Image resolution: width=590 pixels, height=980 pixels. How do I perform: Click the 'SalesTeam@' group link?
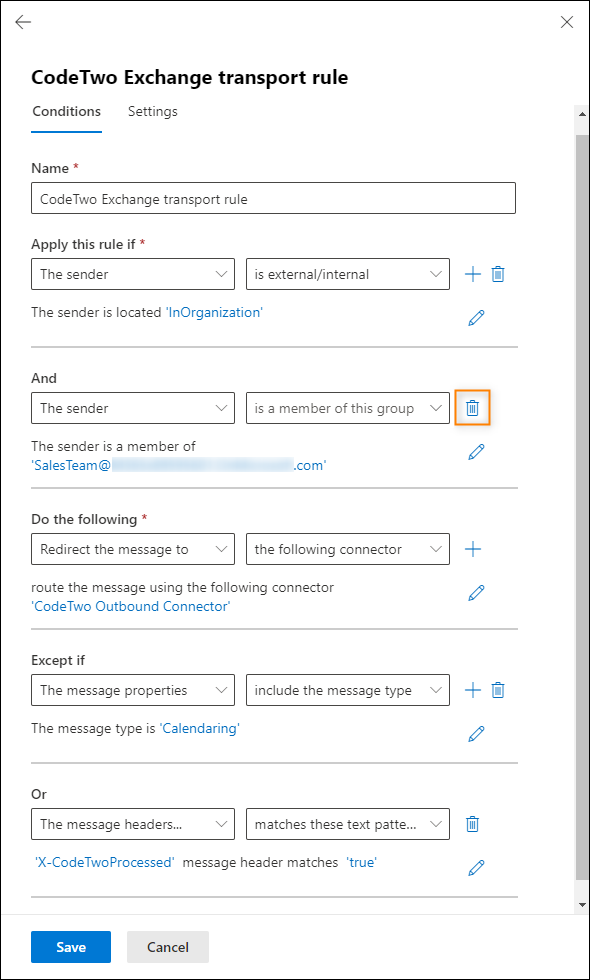point(178,465)
